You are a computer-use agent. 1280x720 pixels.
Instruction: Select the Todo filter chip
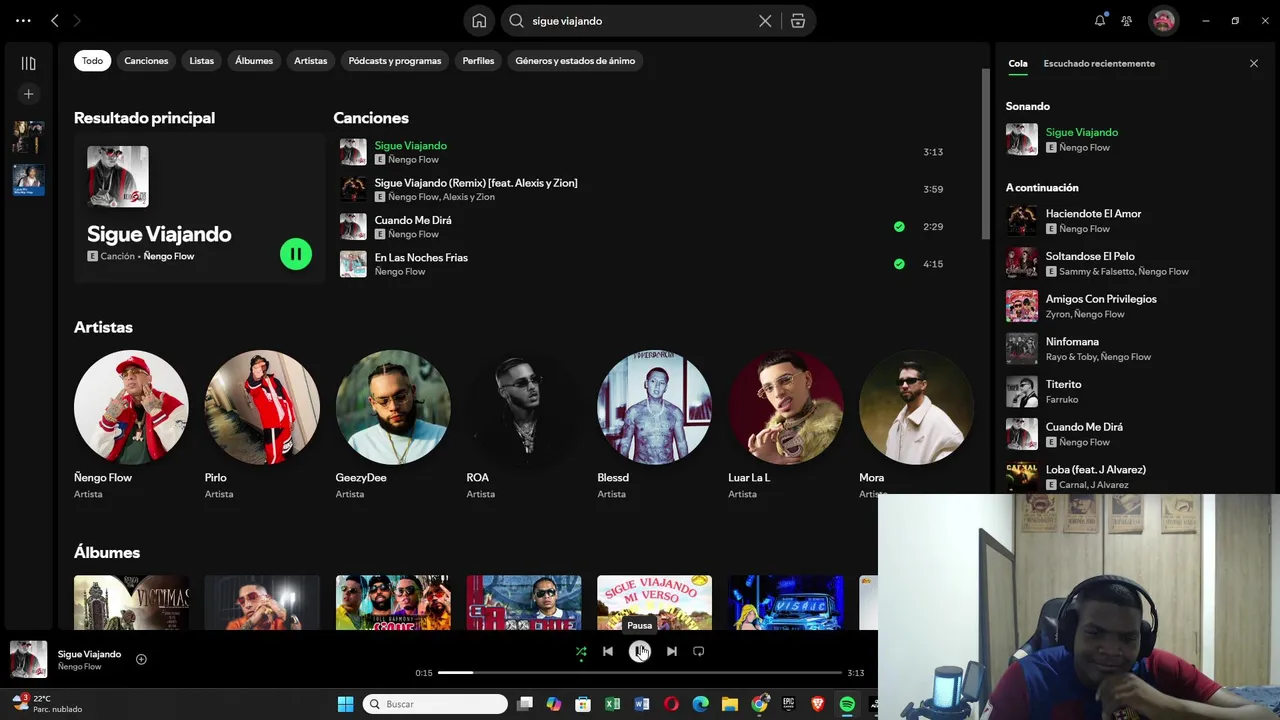[92, 61]
